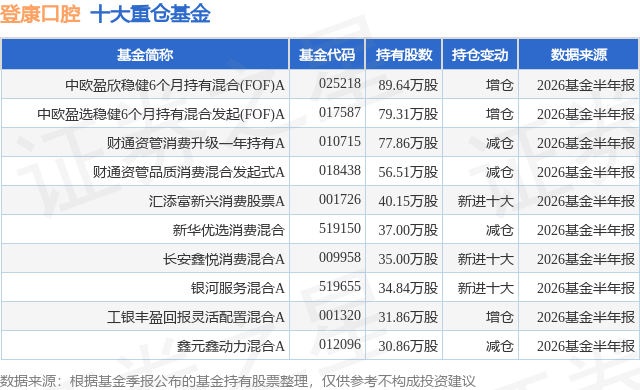Open 银河服务混合A fund entry
640x390 pixels.
pyautogui.click(x=238, y=288)
